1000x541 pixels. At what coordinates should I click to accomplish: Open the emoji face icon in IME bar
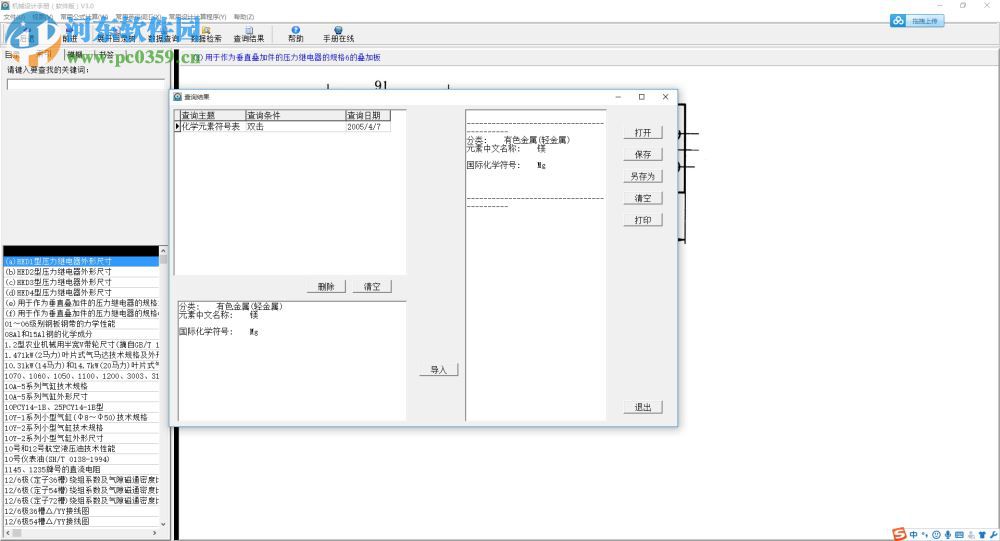coord(936,535)
